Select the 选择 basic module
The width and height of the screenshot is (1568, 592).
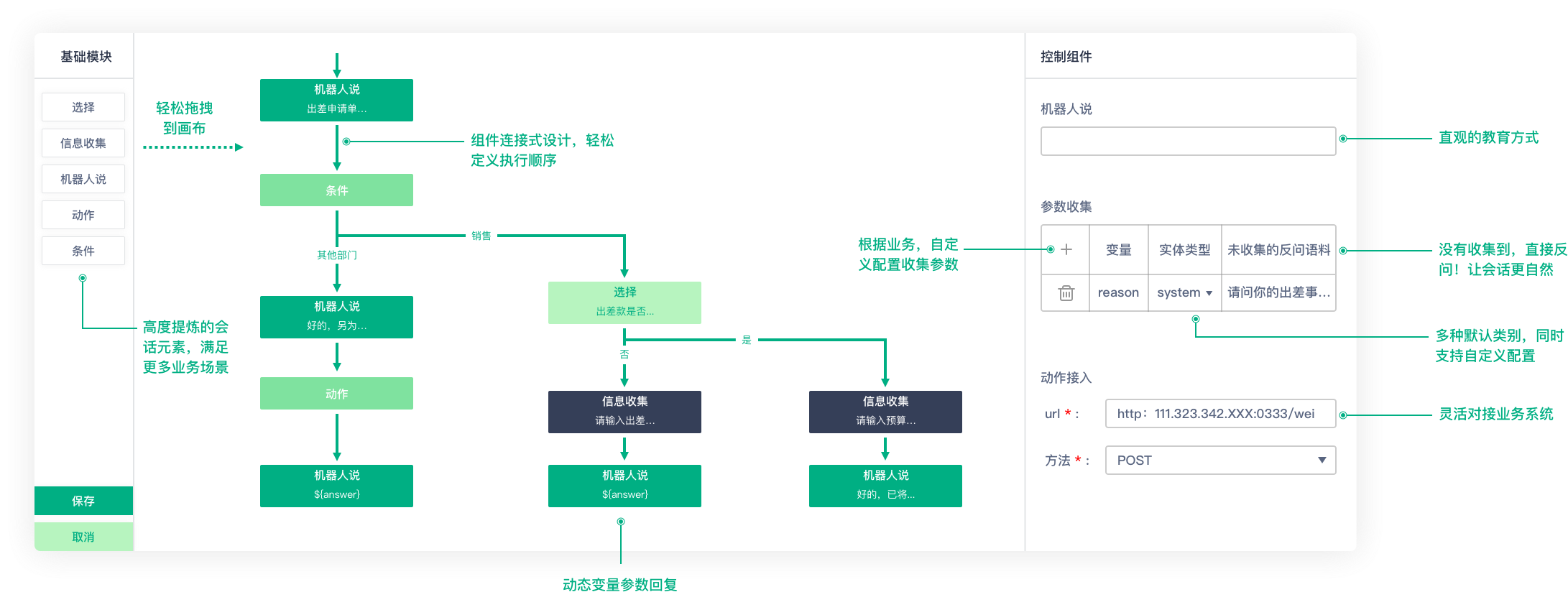83,107
